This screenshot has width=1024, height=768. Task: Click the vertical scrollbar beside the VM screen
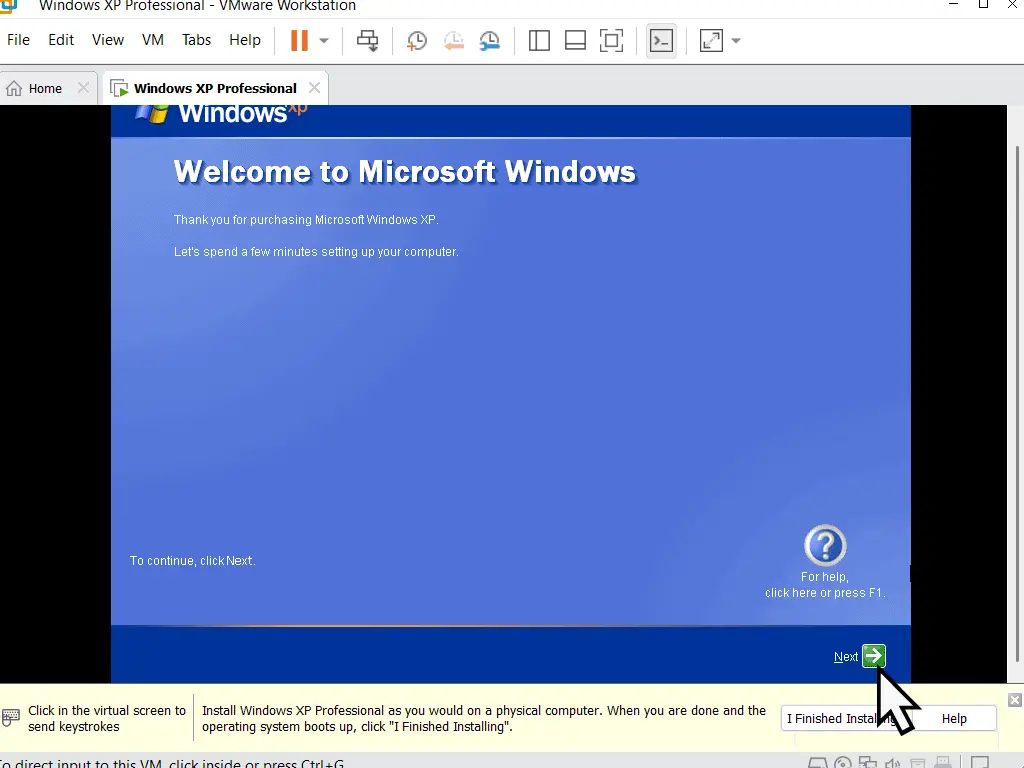pos(1016,405)
